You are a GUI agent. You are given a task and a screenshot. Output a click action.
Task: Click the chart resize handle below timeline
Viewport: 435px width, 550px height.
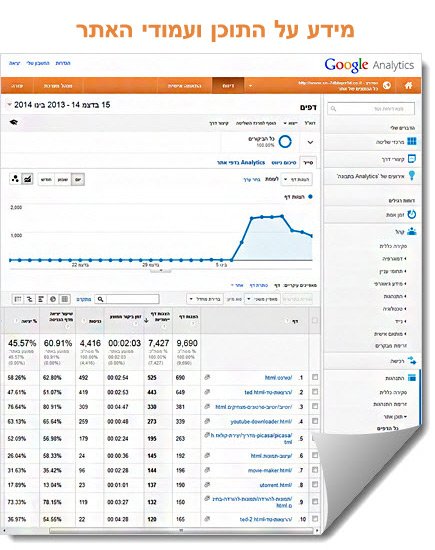(x=161, y=270)
